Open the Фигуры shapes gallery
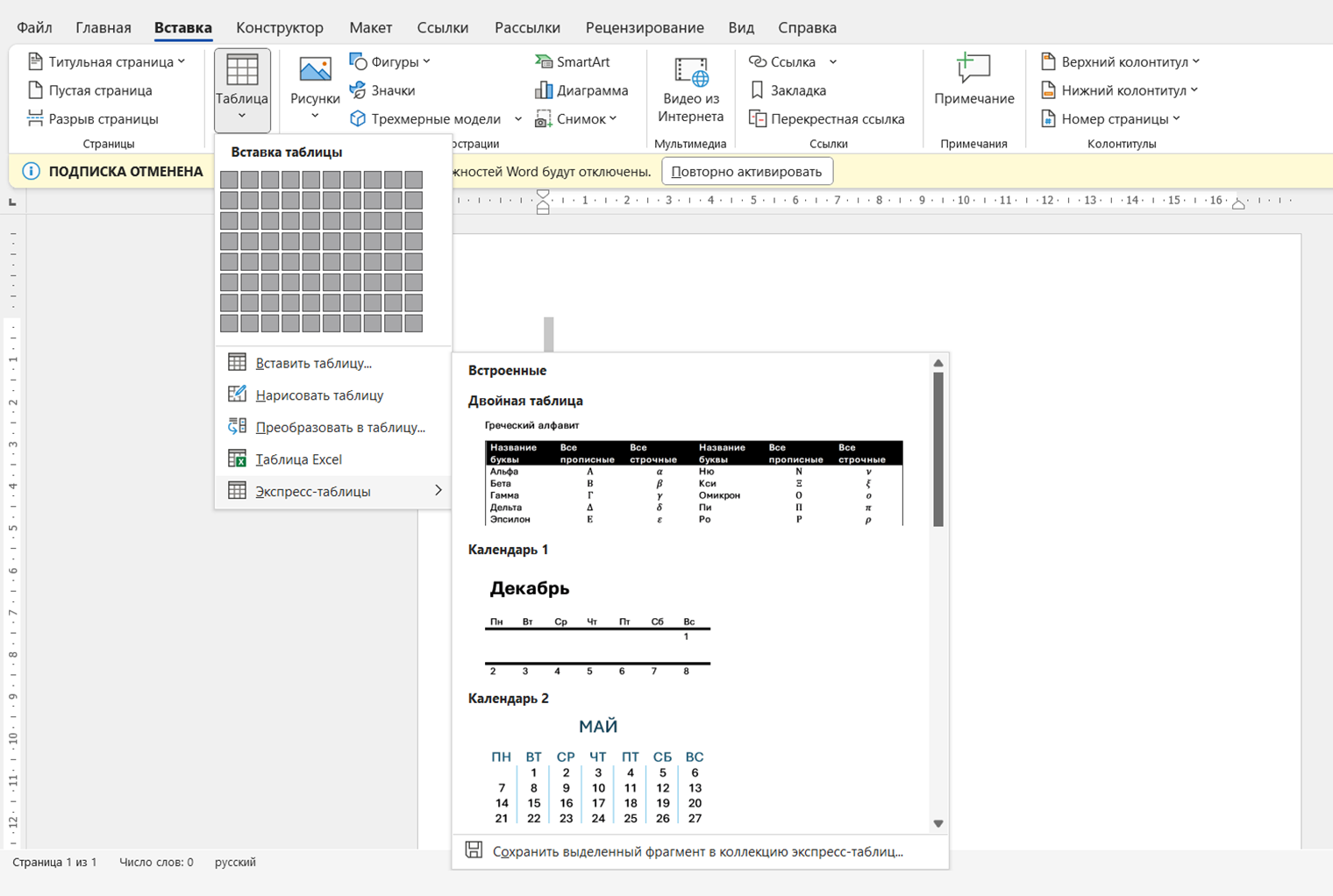This screenshot has width=1333, height=896. (x=390, y=61)
